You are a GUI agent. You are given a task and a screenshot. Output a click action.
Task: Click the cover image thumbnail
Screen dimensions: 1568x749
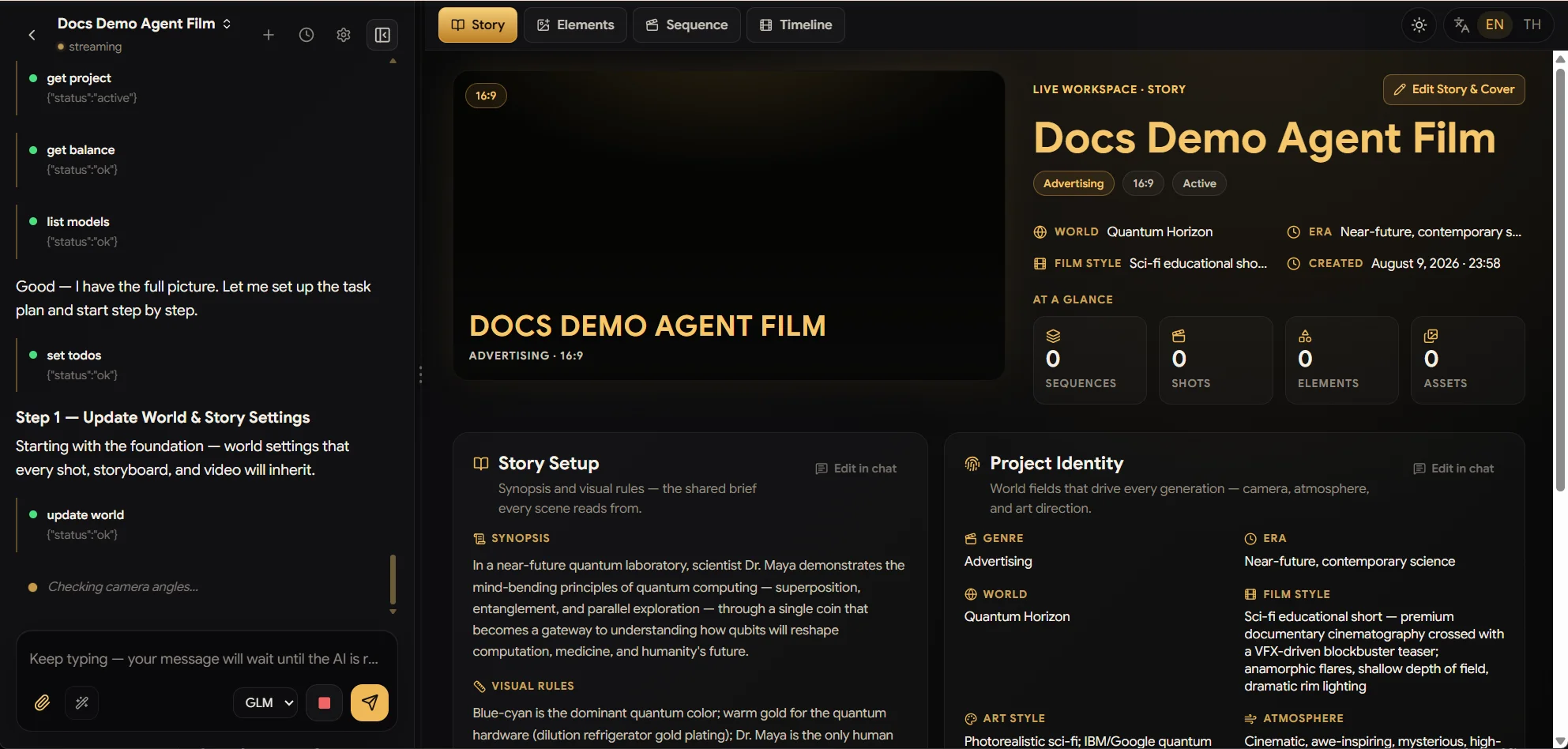pyautogui.click(x=729, y=225)
